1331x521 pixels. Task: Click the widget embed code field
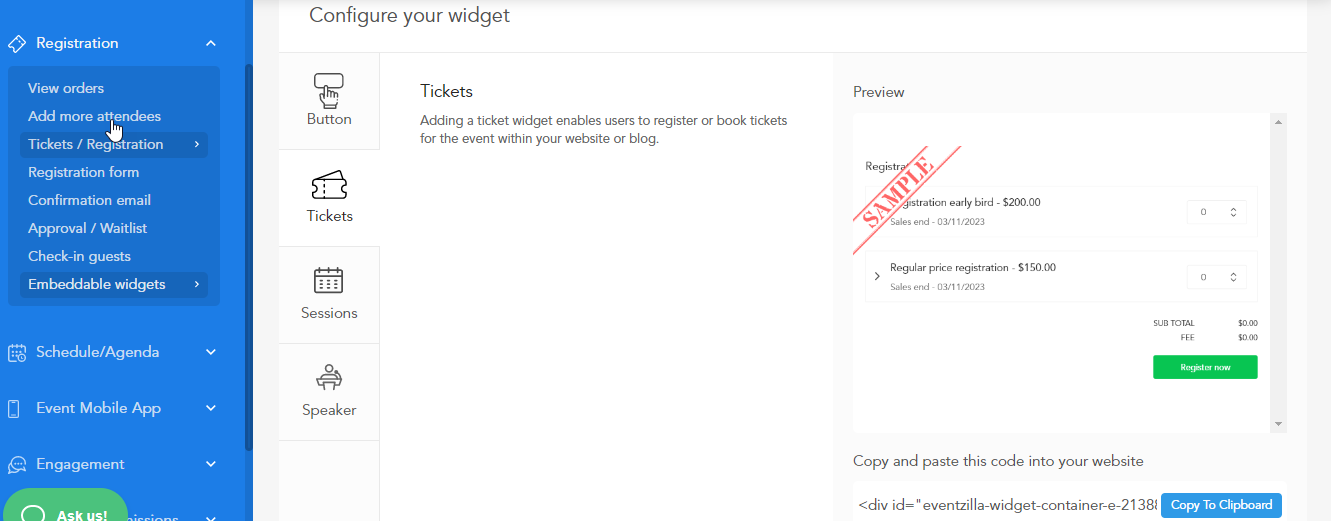coord(1006,505)
